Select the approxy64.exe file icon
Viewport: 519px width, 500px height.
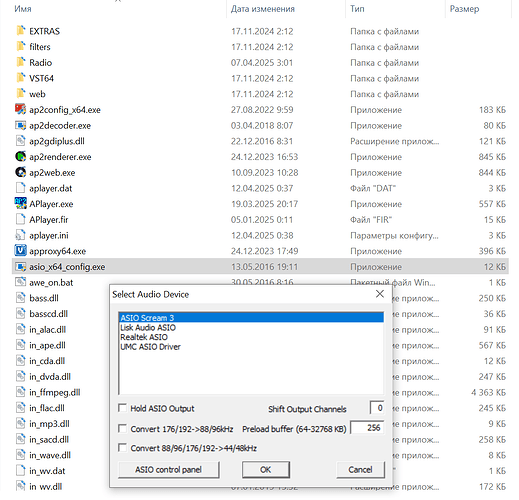21,251
